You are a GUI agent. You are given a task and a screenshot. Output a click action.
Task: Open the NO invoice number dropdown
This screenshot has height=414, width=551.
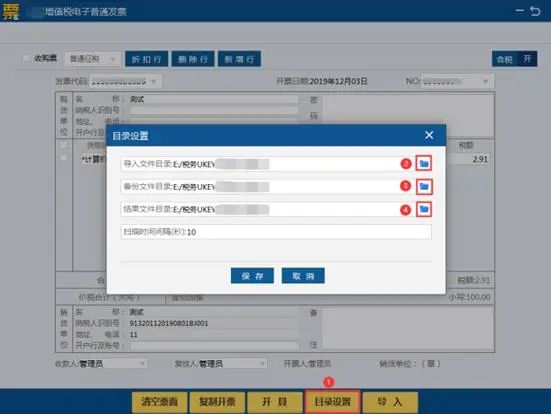pos(457,82)
